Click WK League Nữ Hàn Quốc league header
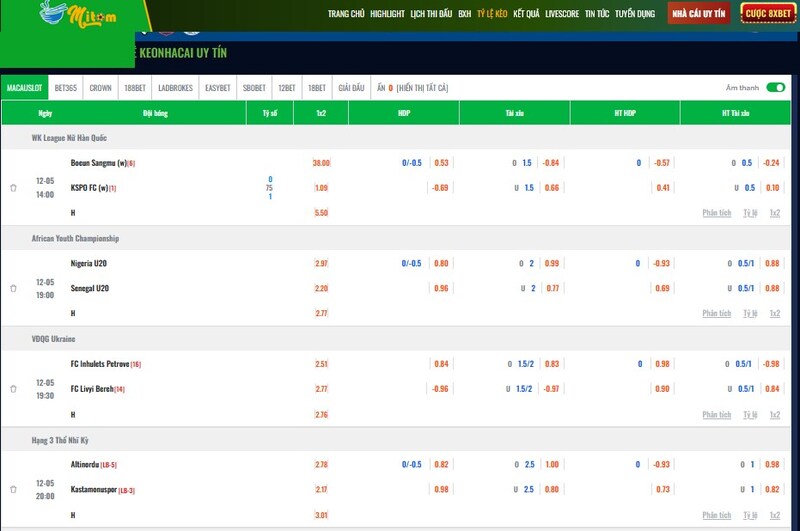This screenshot has width=800, height=531. (x=69, y=138)
